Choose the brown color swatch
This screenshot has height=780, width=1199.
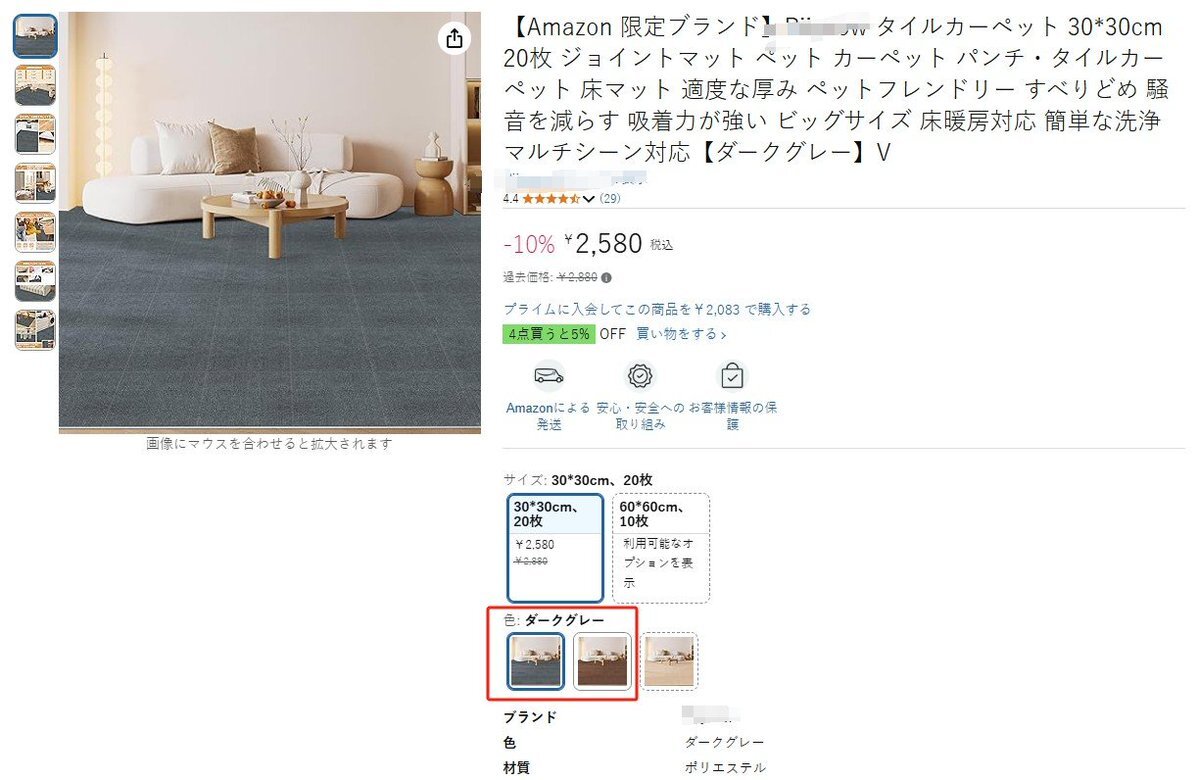(x=602, y=661)
